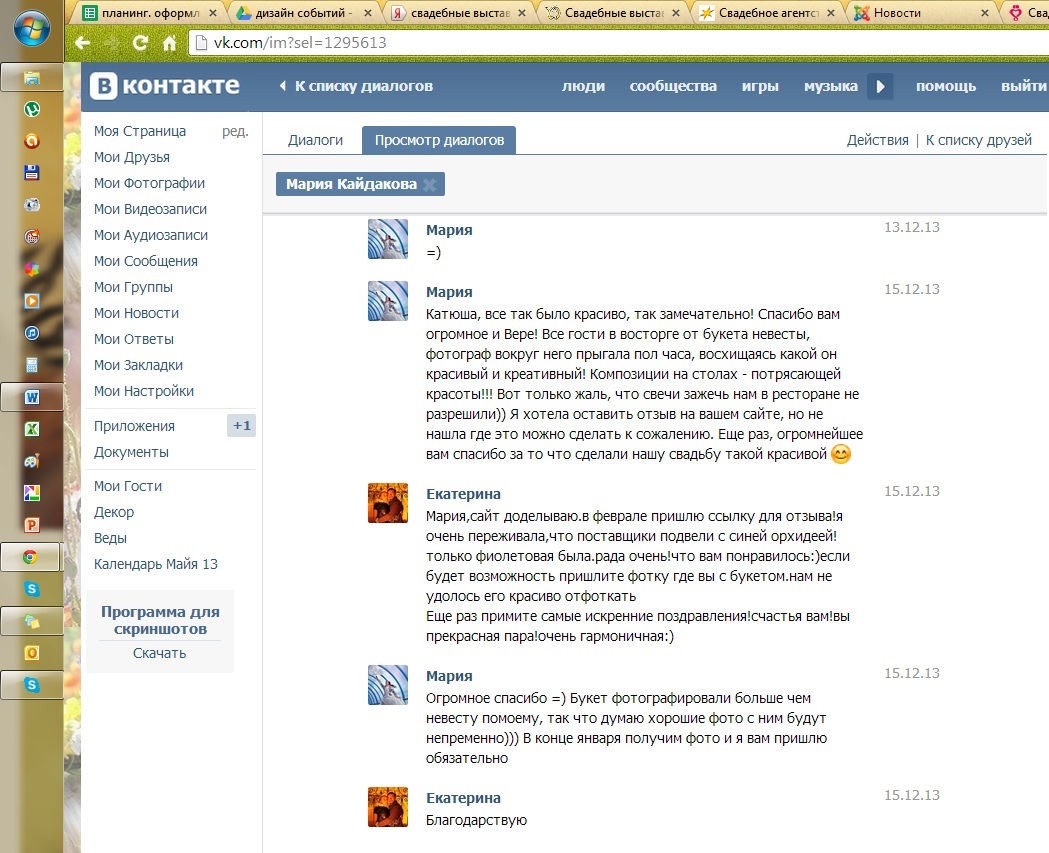Go to browser home page icon
Viewport: 1049px width, 853px height.
point(169,43)
